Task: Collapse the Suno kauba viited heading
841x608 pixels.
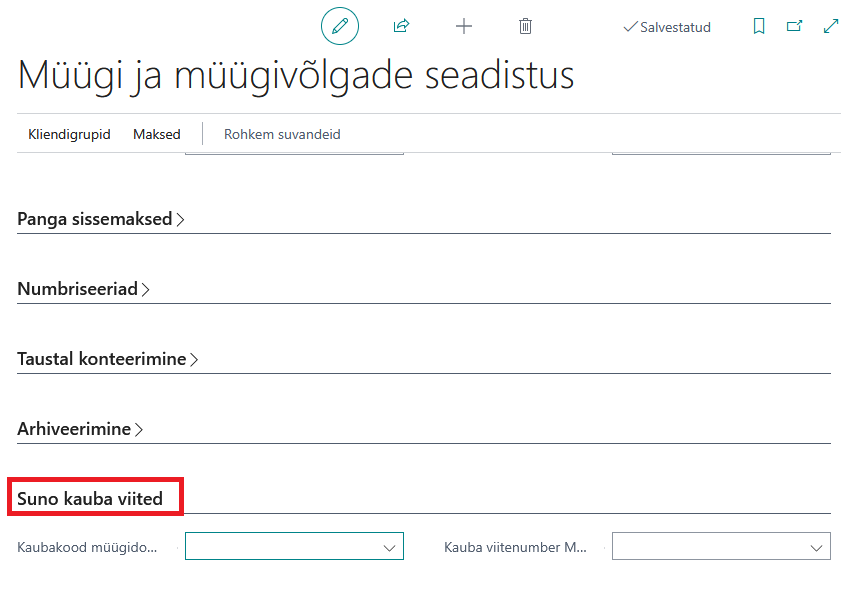Action: (x=90, y=499)
